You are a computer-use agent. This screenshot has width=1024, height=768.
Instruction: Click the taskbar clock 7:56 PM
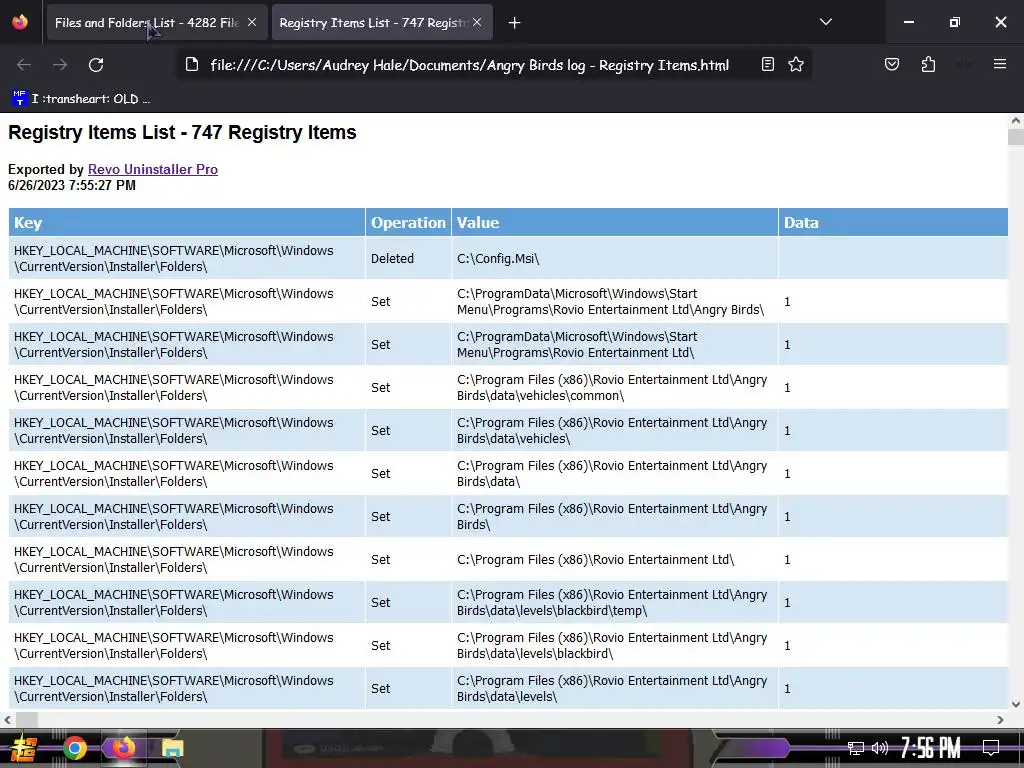pyautogui.click(x=931, y=748)
